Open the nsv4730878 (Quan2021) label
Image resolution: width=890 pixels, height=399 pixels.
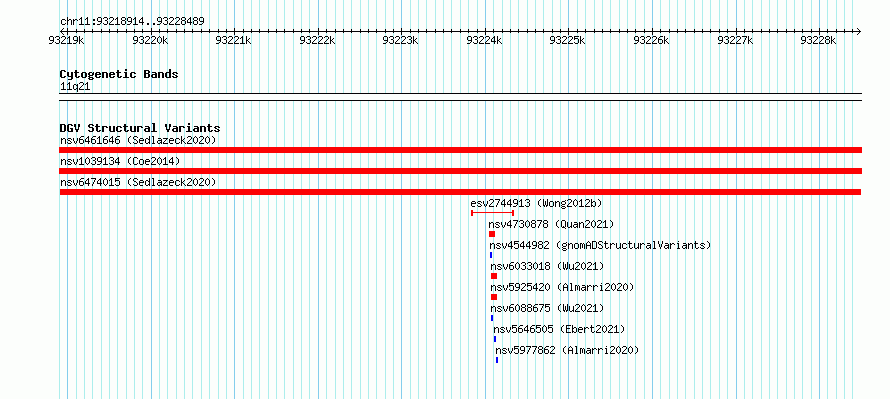(x=551, y=224)
